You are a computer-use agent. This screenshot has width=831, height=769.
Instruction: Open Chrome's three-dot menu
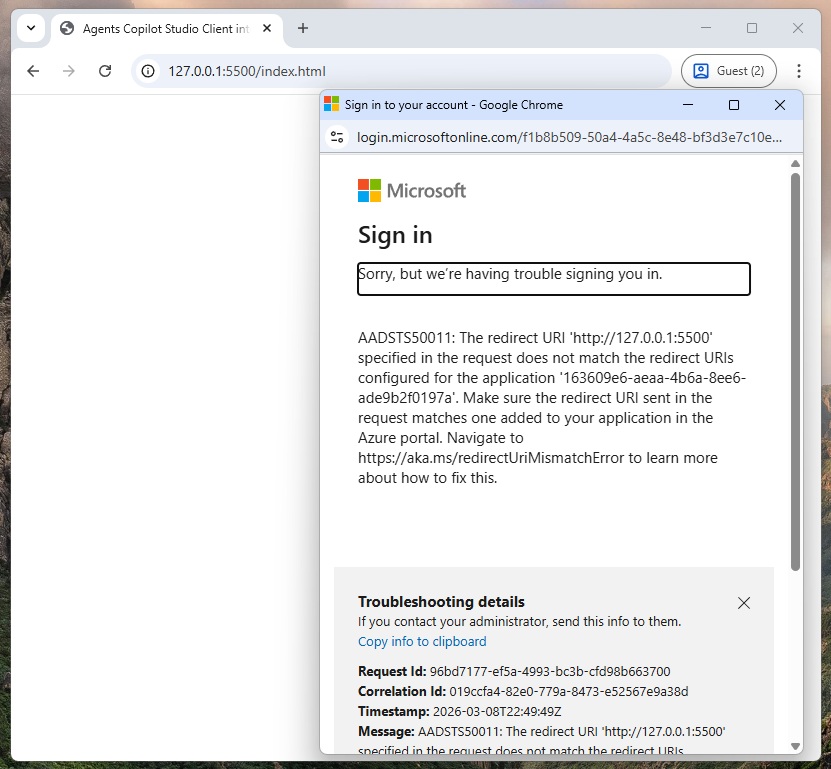(799, 71)
